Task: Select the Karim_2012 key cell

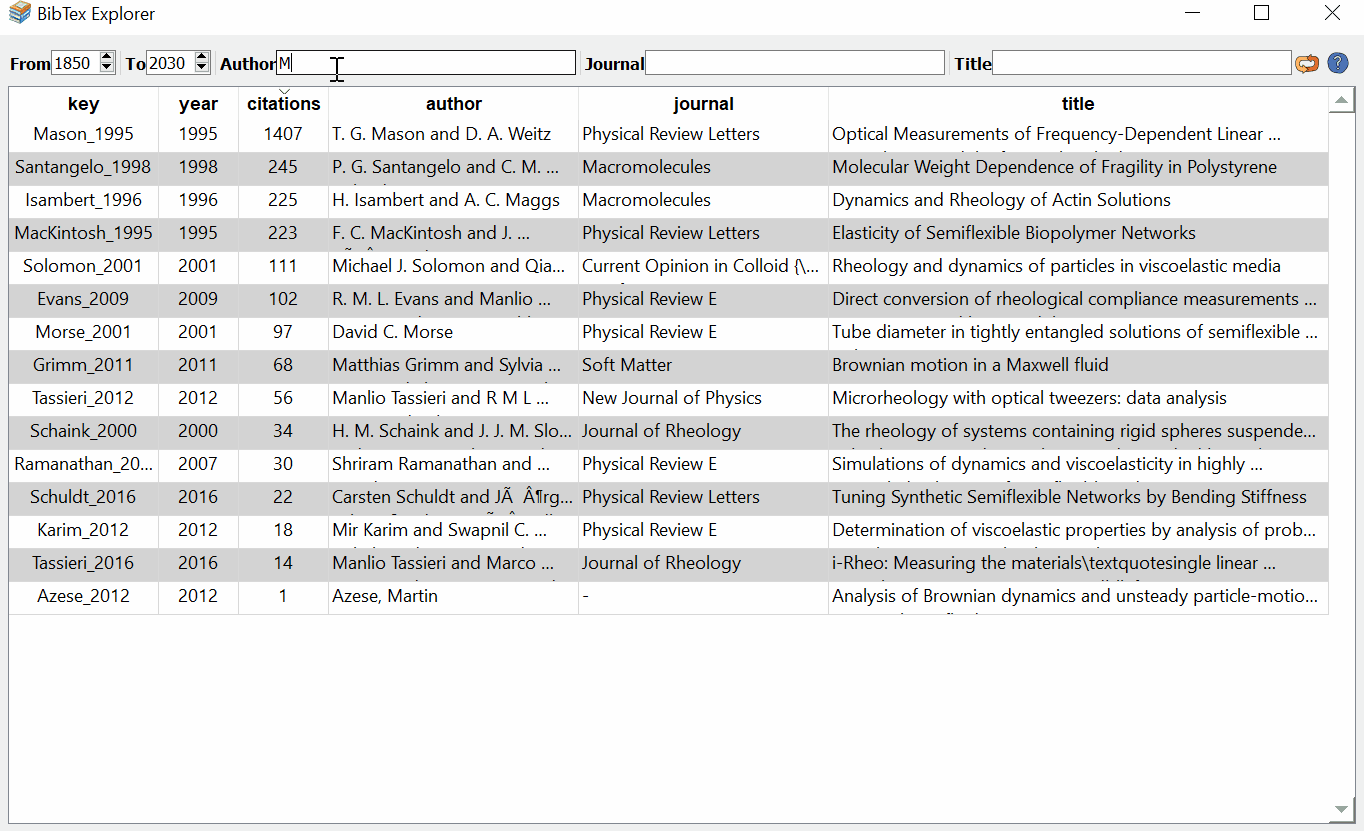Action: click(84, 530)
